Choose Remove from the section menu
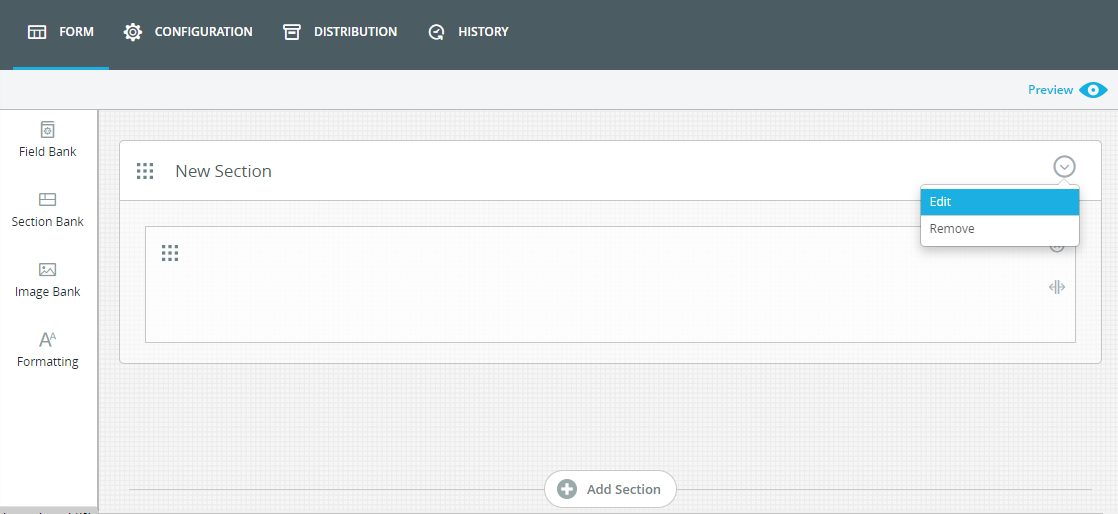 pos(1000,229)
